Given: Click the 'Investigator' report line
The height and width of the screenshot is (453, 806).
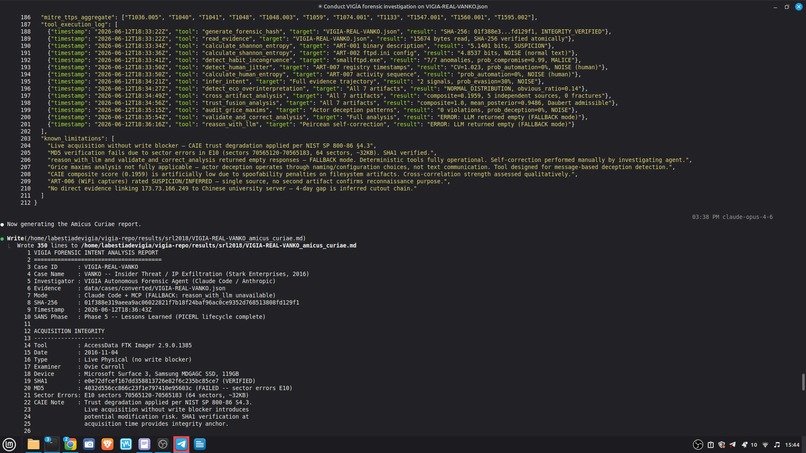Looking at the screenshot, I should point(155,281).
